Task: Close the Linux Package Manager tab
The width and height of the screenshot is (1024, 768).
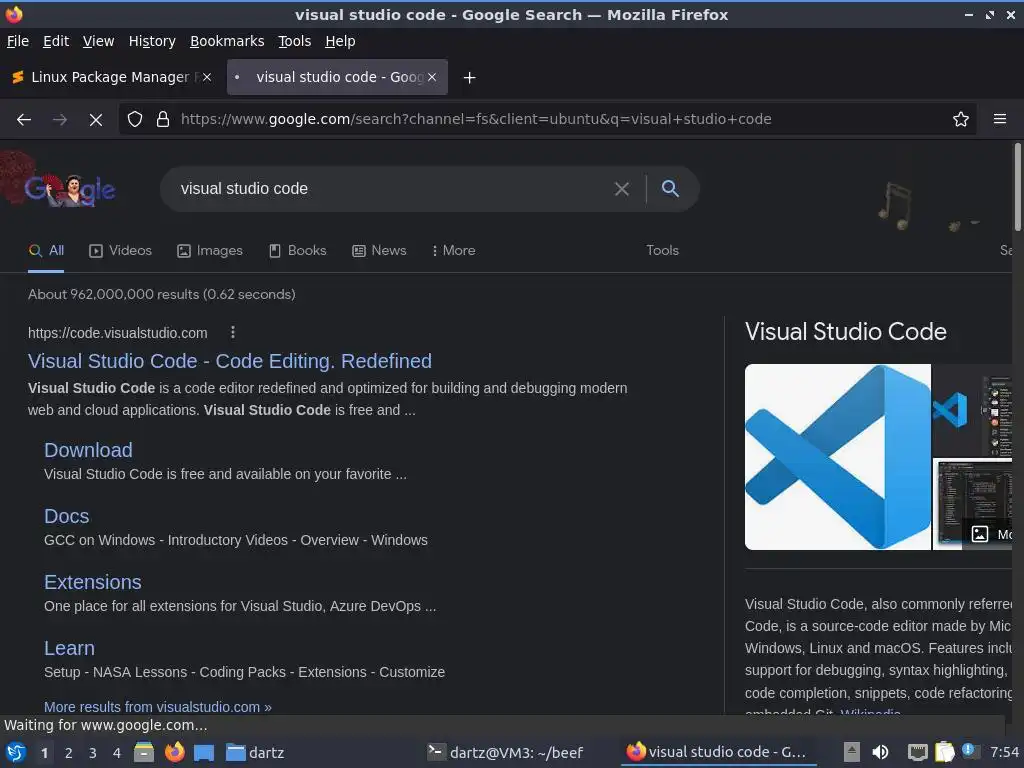Action: 207,77
